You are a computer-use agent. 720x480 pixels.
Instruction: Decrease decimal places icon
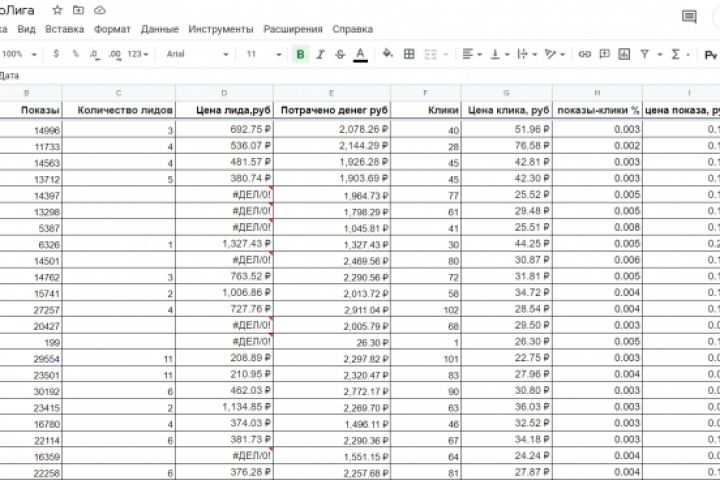pyautogui.click(x=95, y=54)
